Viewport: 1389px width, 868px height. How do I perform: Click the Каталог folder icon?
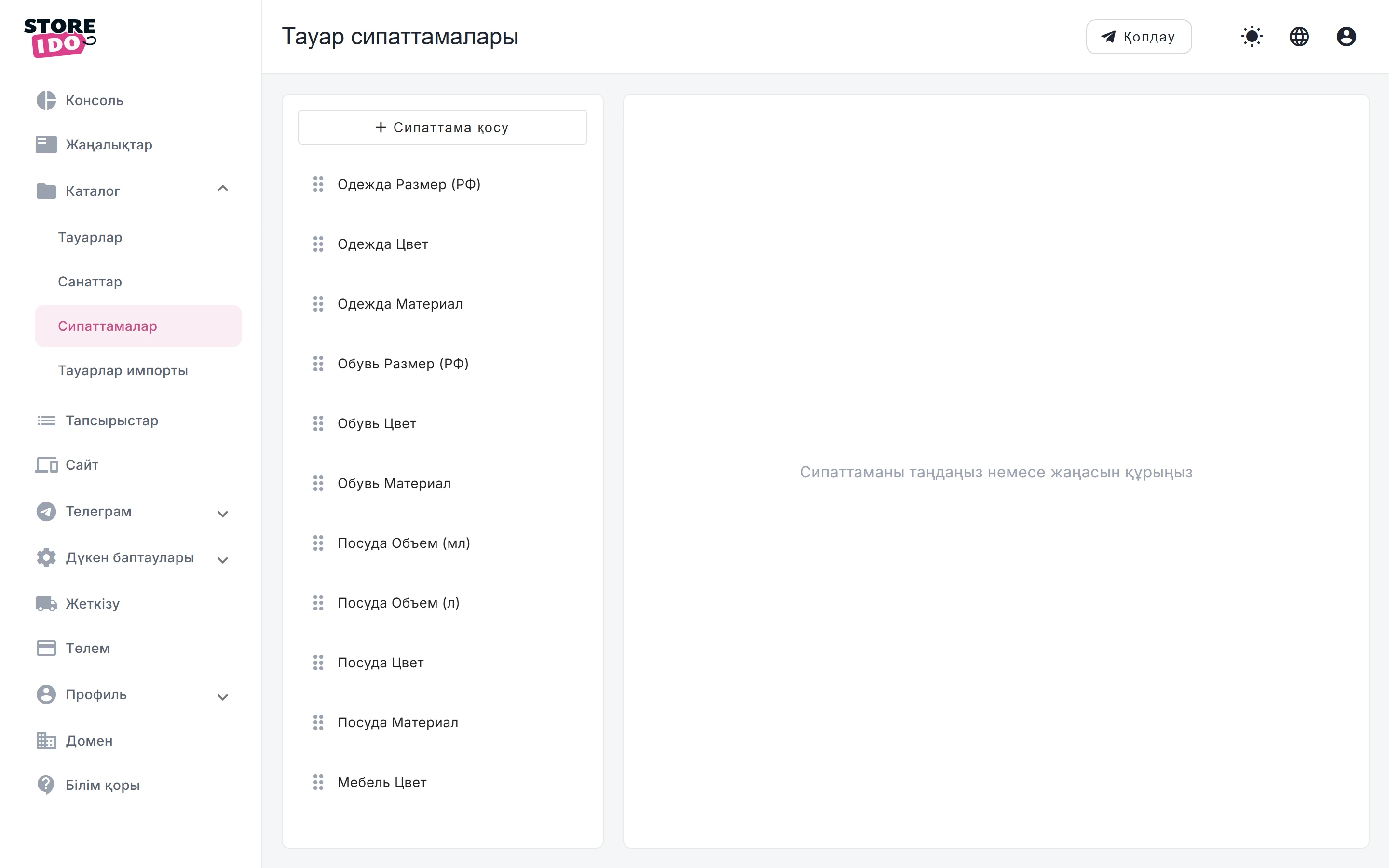click(46, 190)
